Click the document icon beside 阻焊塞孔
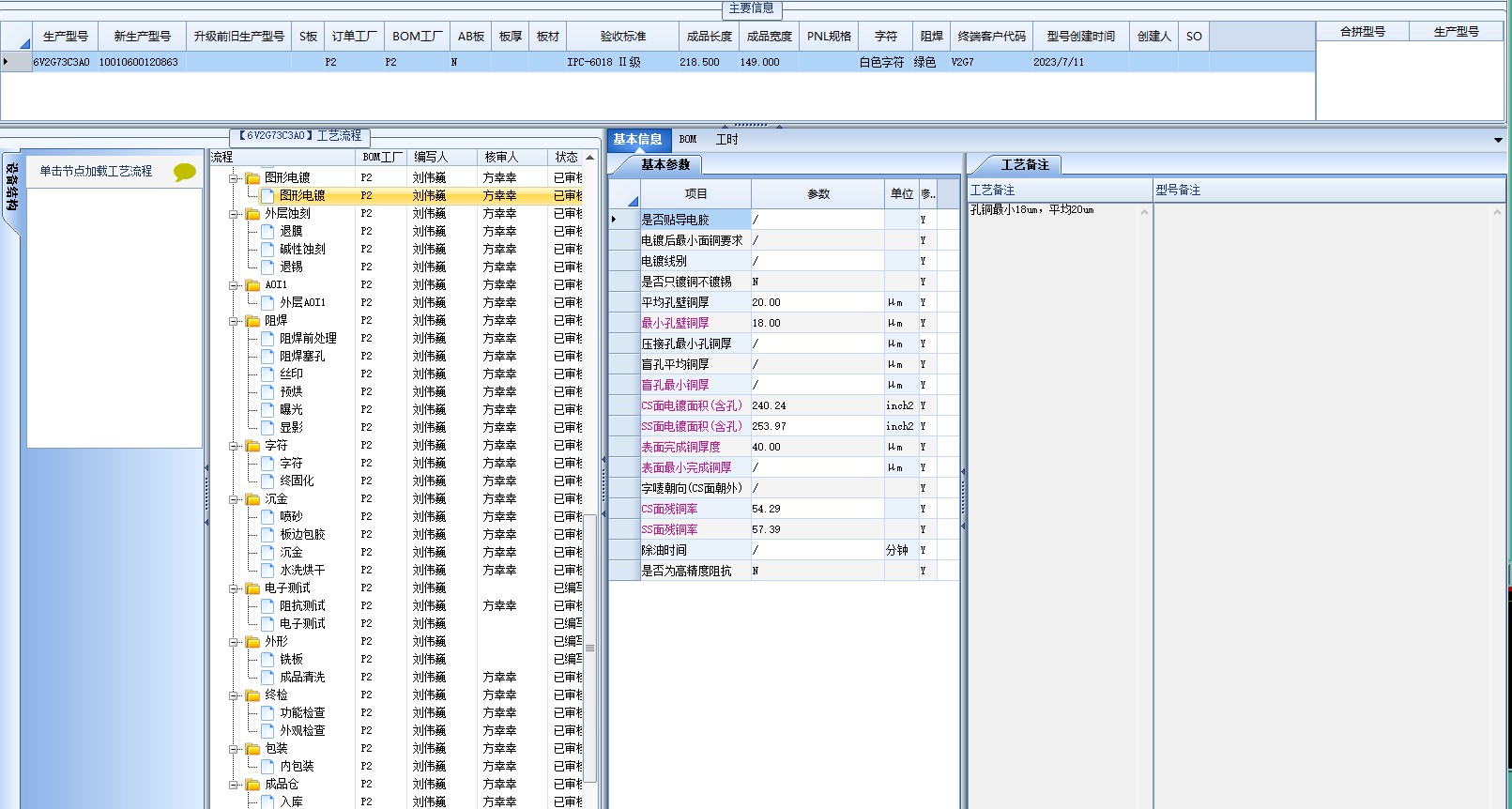Image resolution: width=1512 pixels, height=809 pixels. coord(267,356)
